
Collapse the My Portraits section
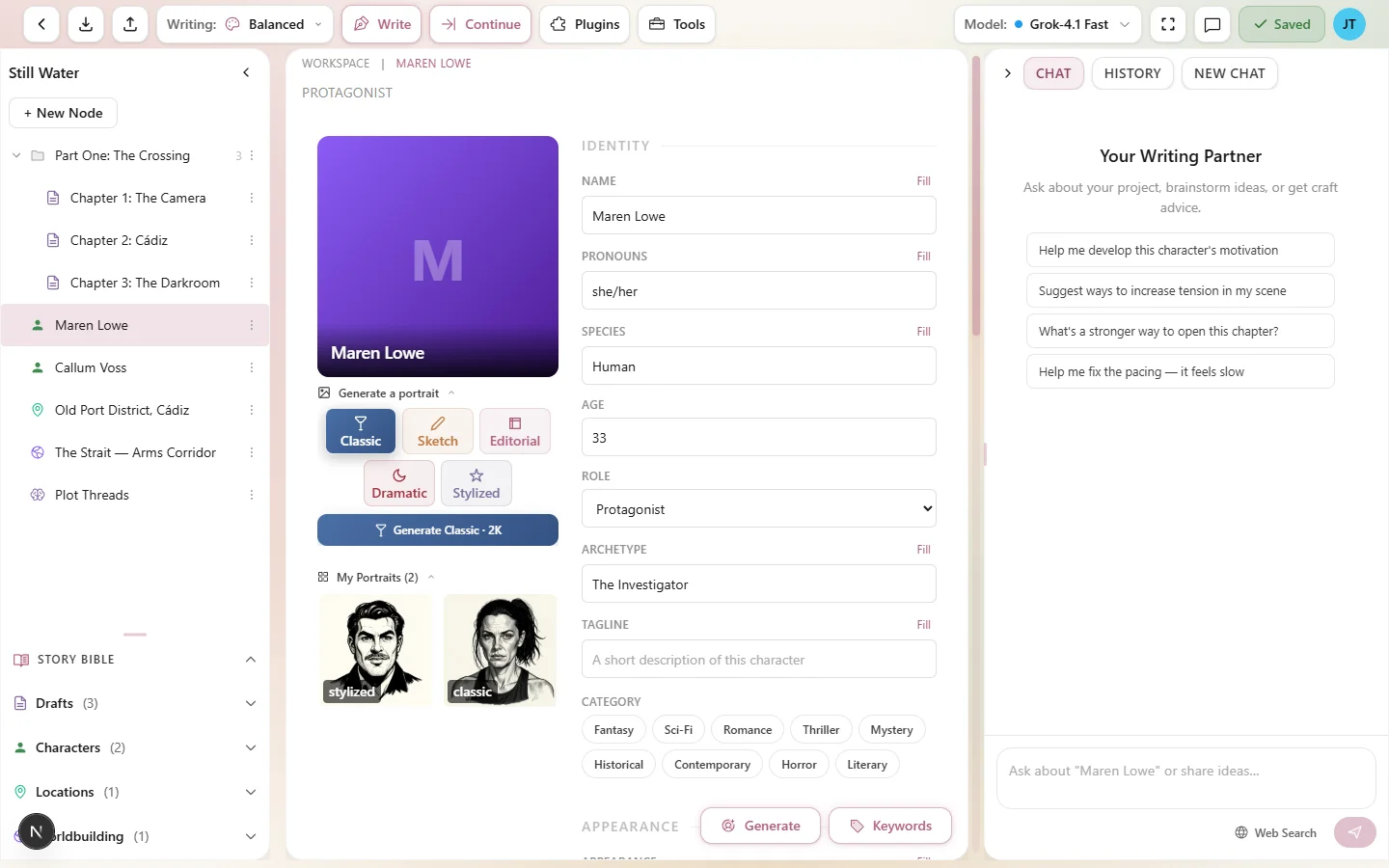(431, 577)
